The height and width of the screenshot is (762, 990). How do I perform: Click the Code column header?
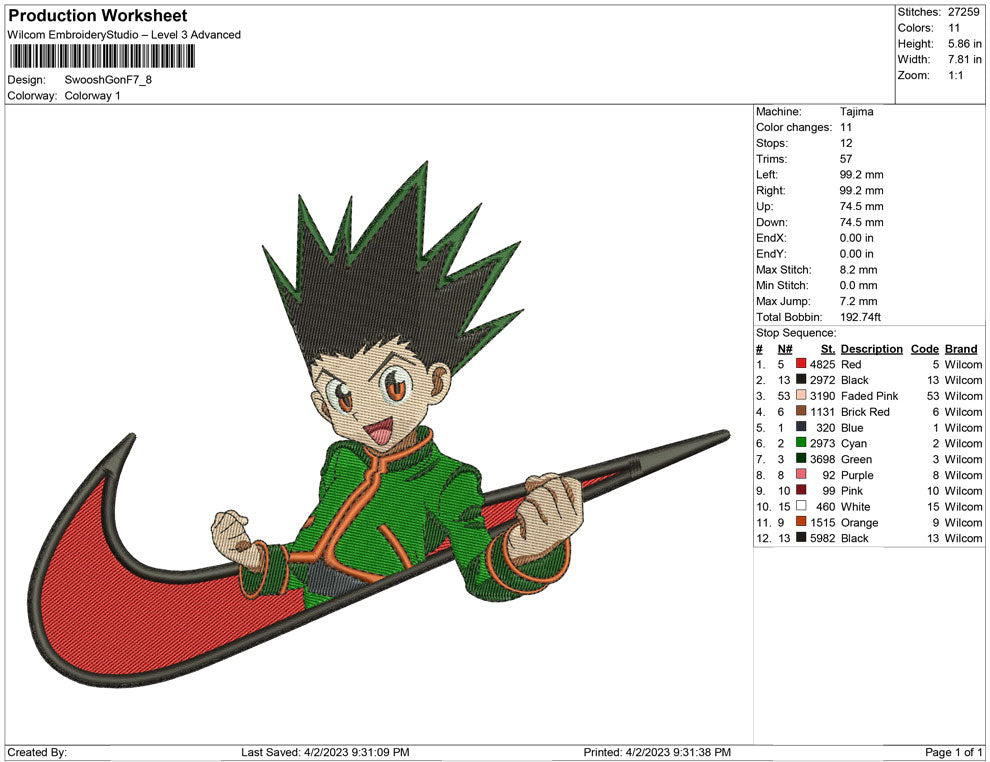pos(924,348)
